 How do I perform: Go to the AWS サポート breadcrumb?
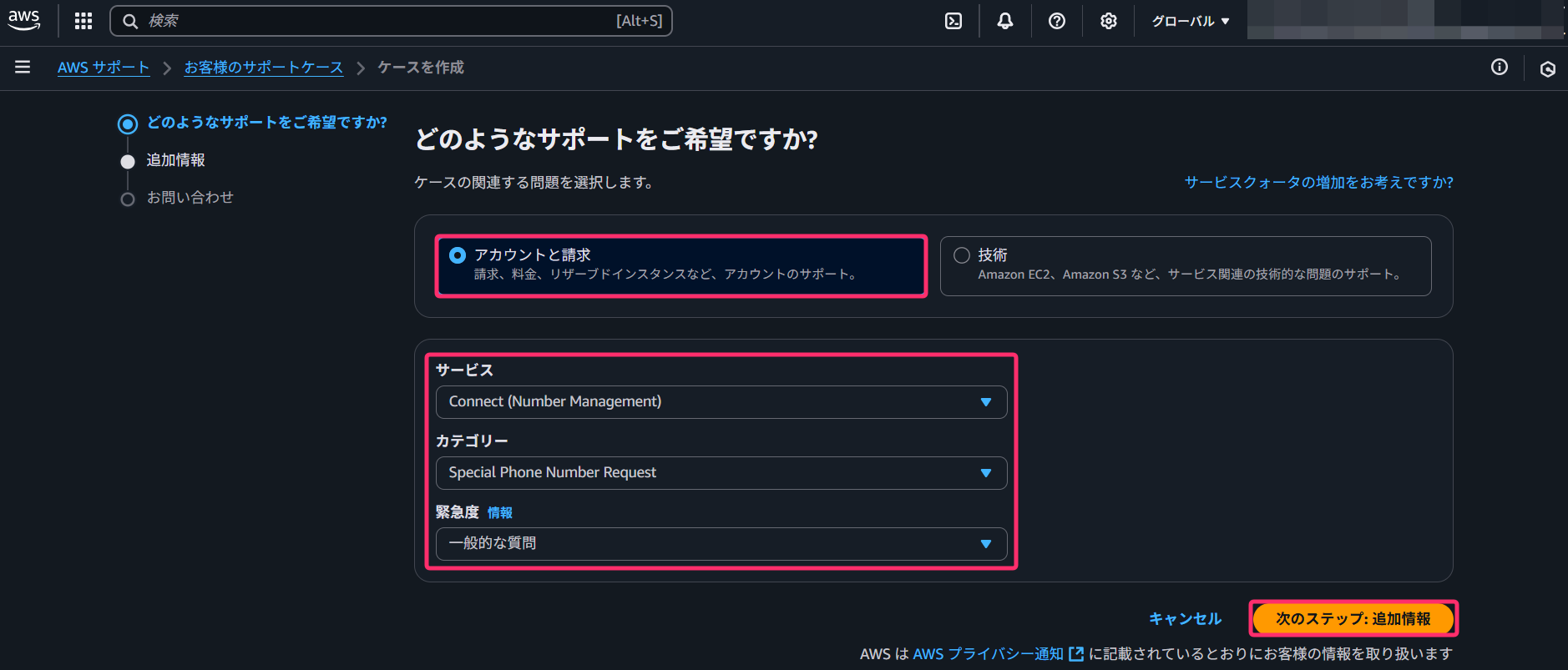(104, 67)
